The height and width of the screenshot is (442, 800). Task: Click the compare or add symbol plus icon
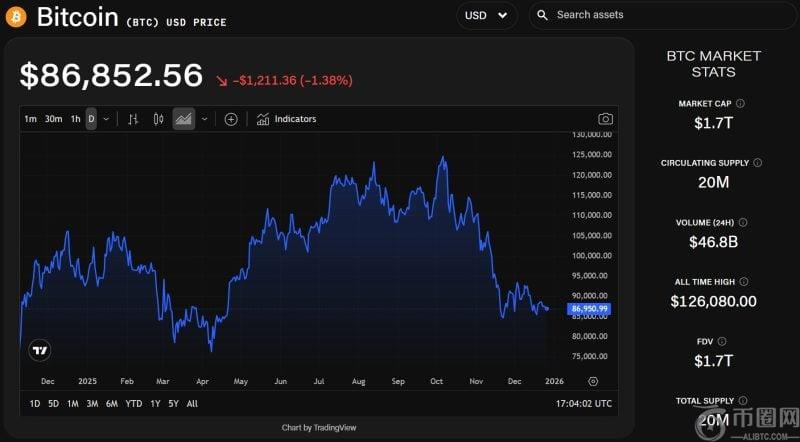231,119
